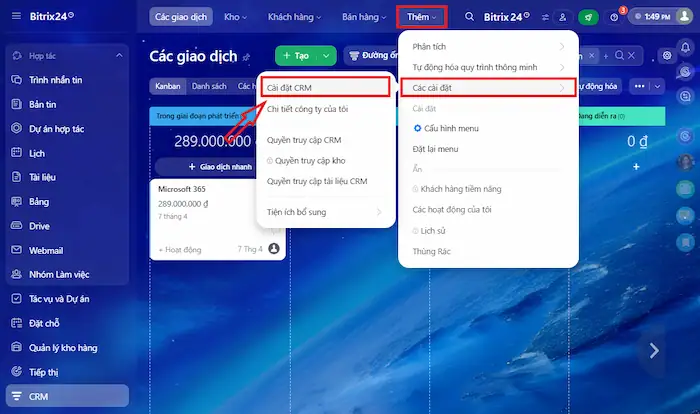This screenshot has height=414, width=700.
Task: Click the three-dots more options button
Action: [x=640, y=86]
